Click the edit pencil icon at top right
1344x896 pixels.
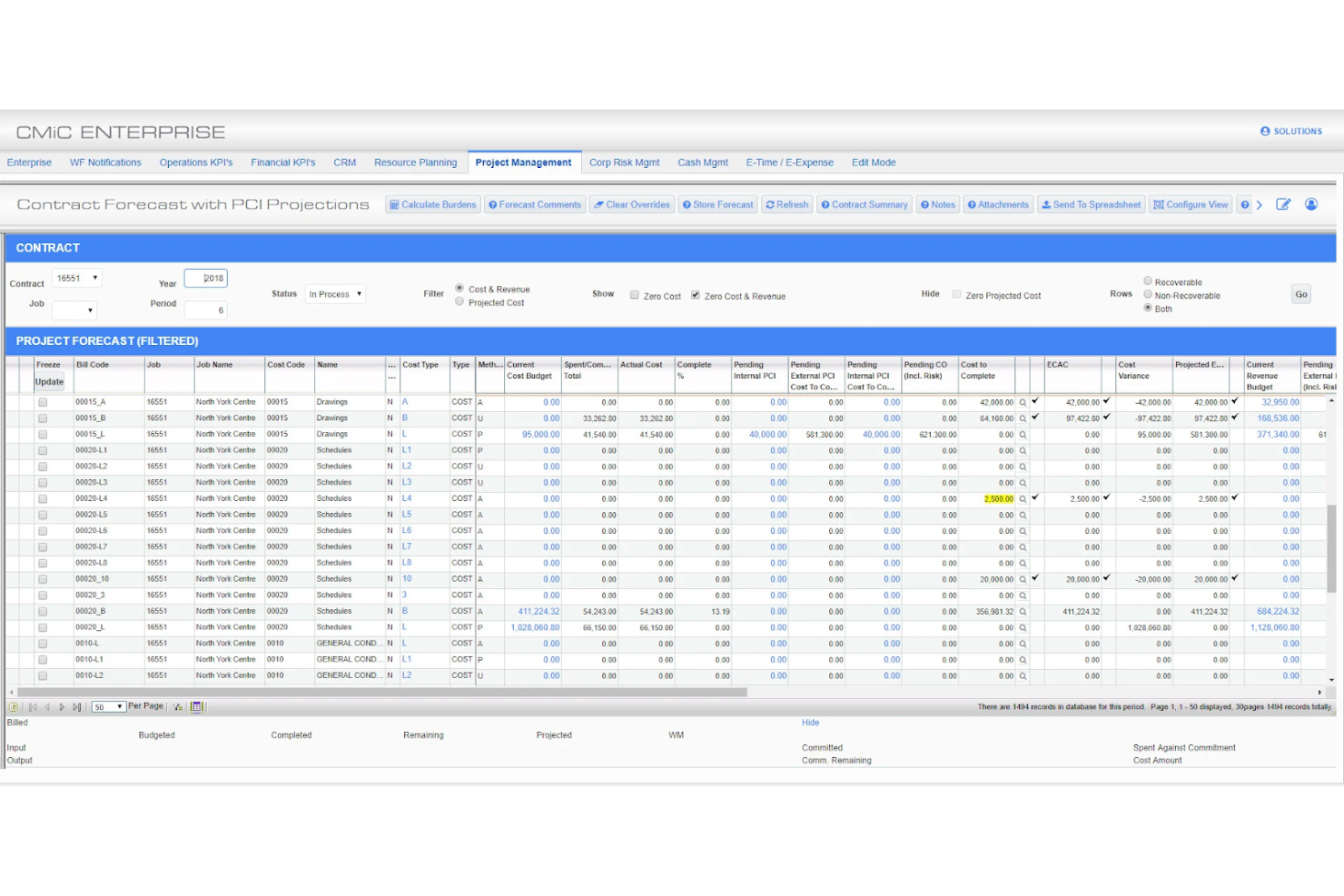pos(1283,204)
